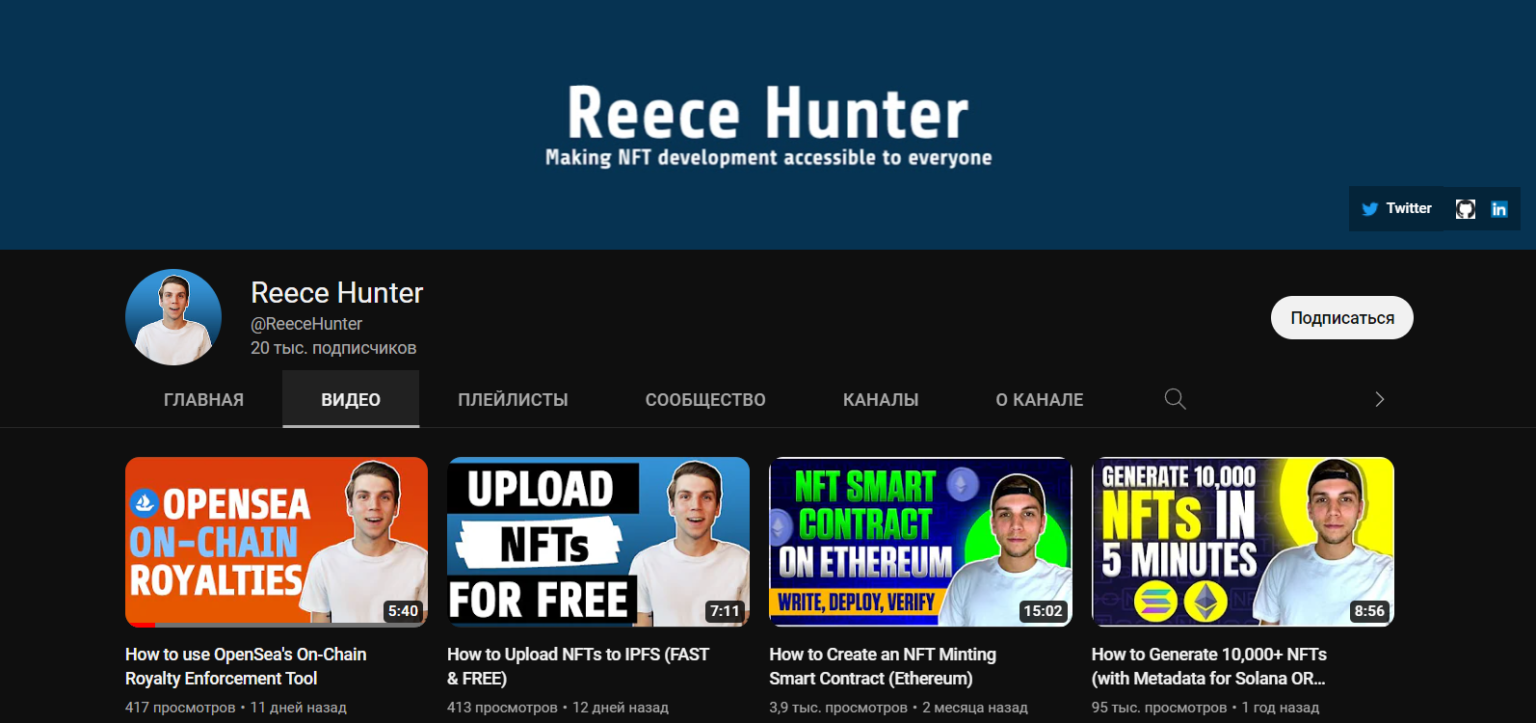Click the 413 просмотров • 12 дней назад text

[x=558, y=708]
